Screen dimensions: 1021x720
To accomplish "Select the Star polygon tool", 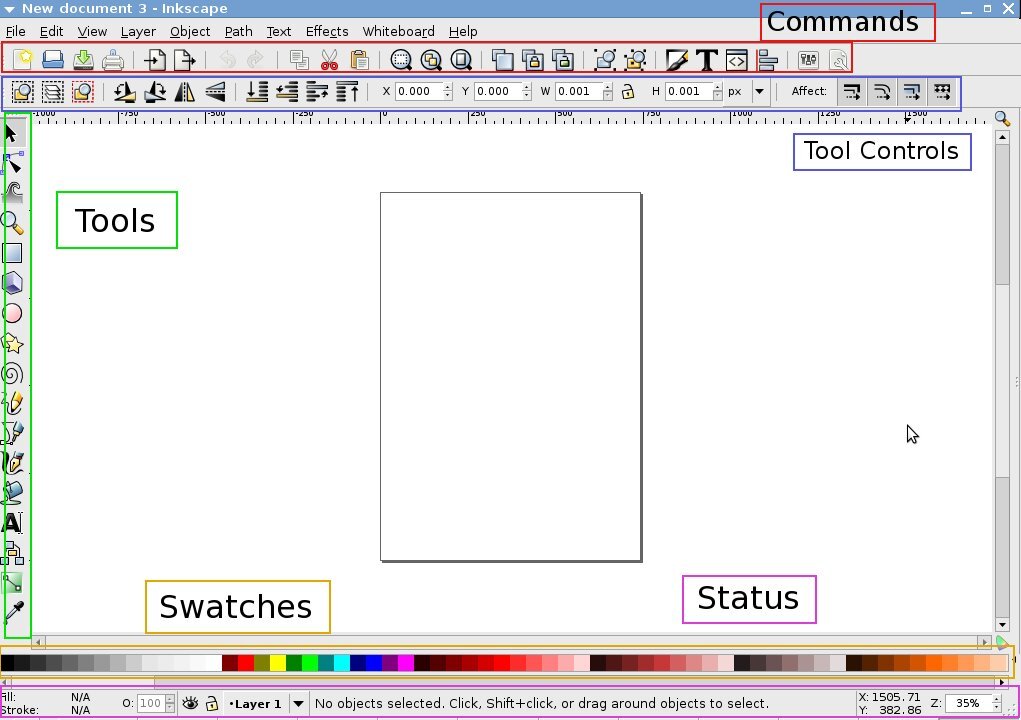I will [12, 343].
